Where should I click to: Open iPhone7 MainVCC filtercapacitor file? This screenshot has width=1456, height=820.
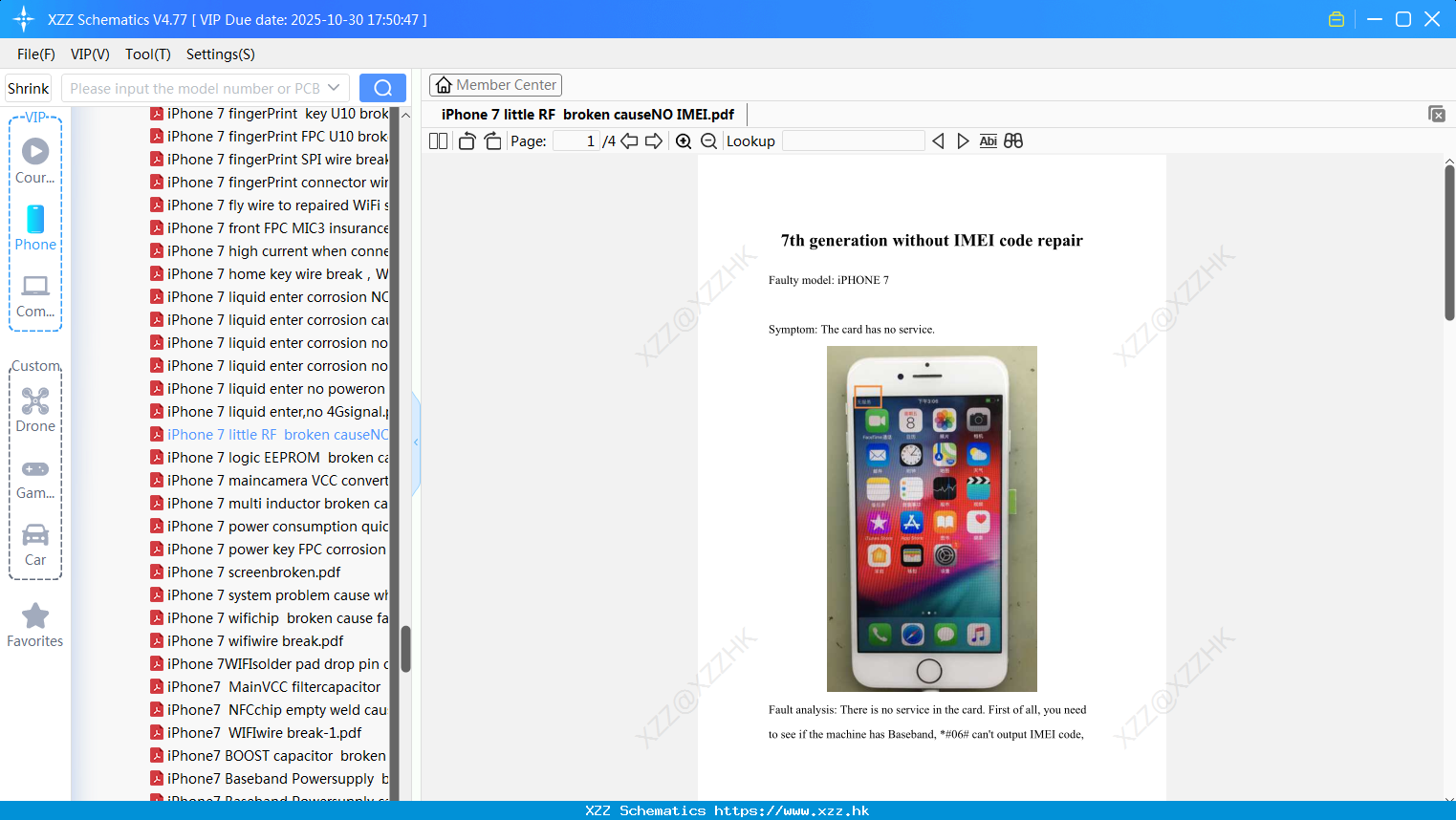point(269,687)
